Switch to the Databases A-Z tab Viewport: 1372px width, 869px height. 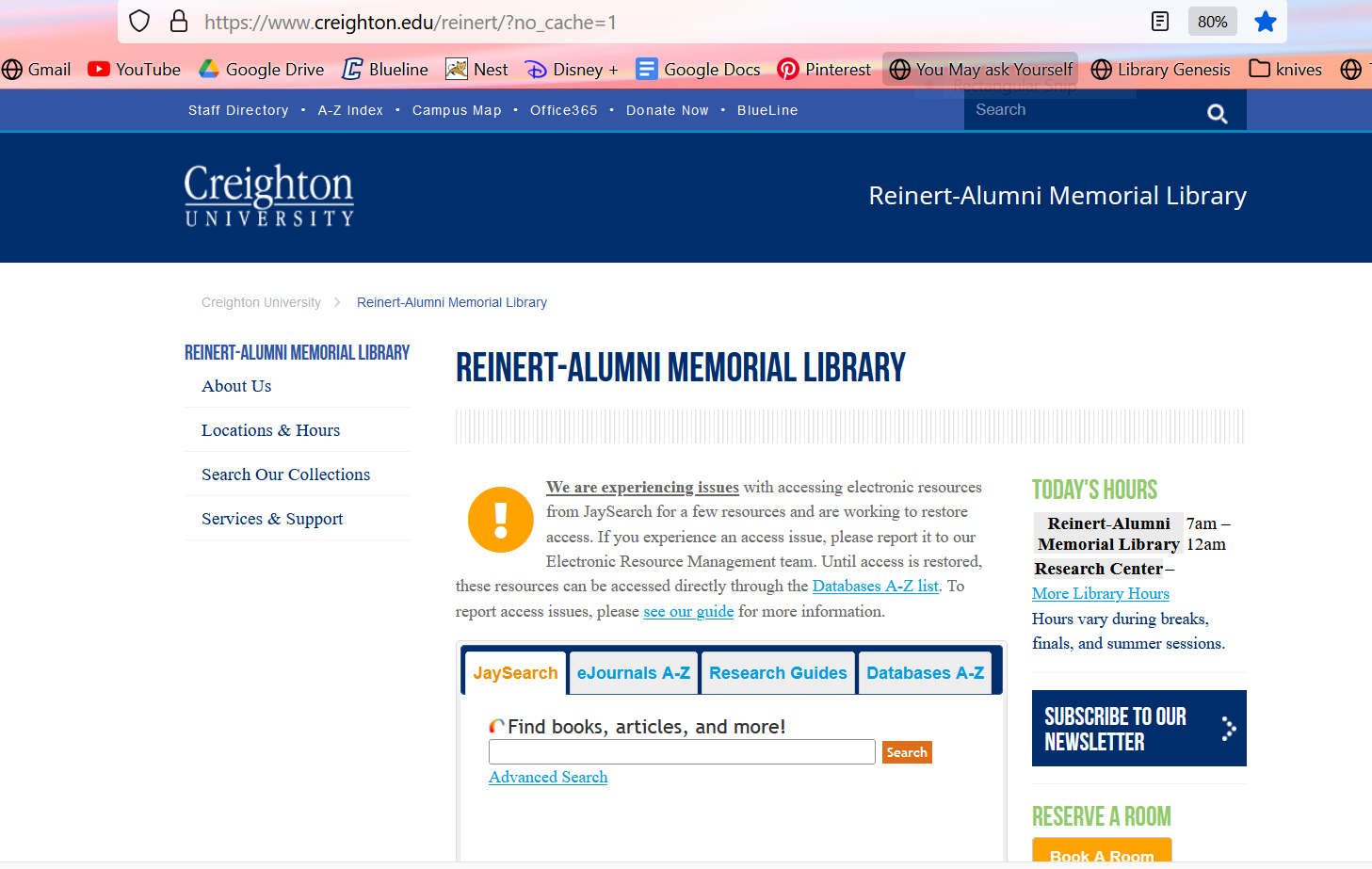pyautogui.click(x=926, y=673)
